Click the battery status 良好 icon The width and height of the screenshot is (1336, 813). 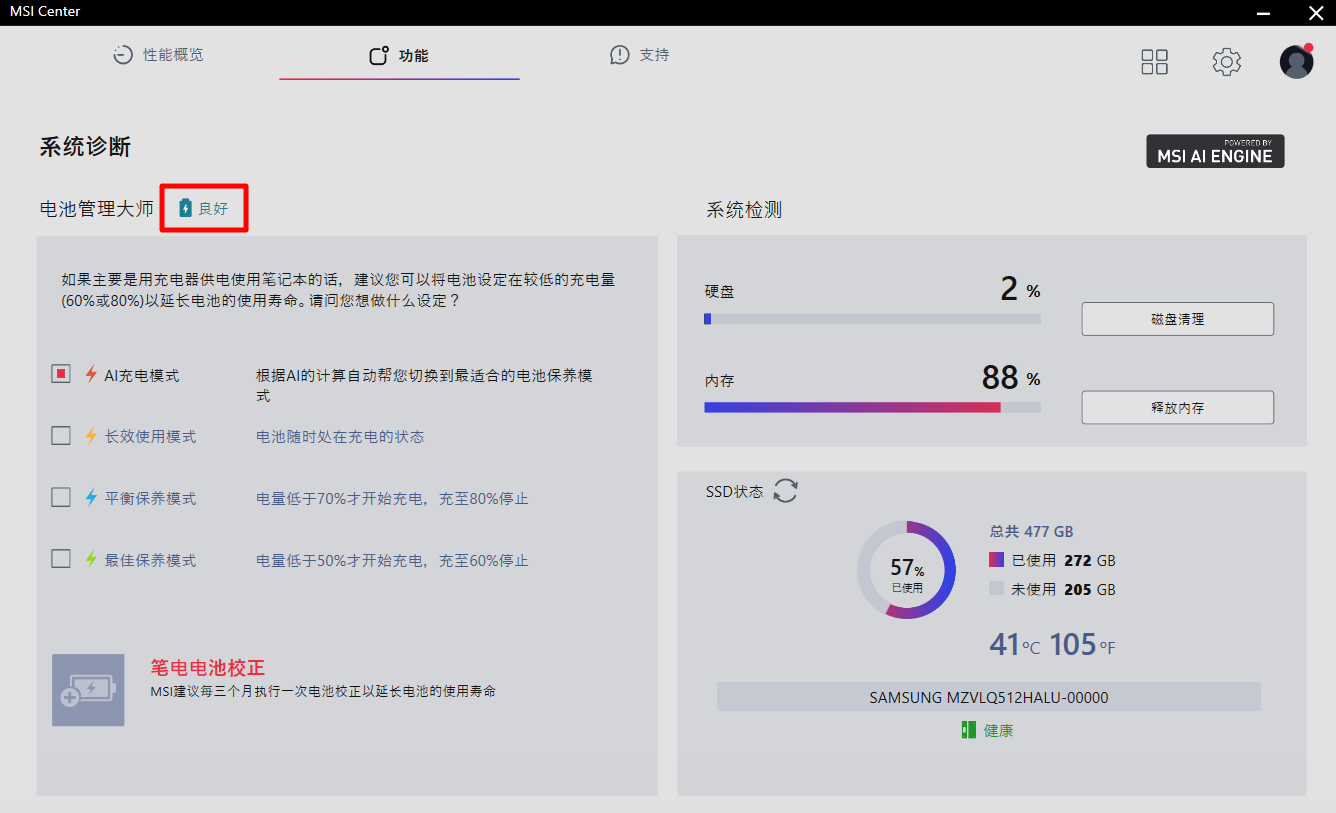point(185,208)
